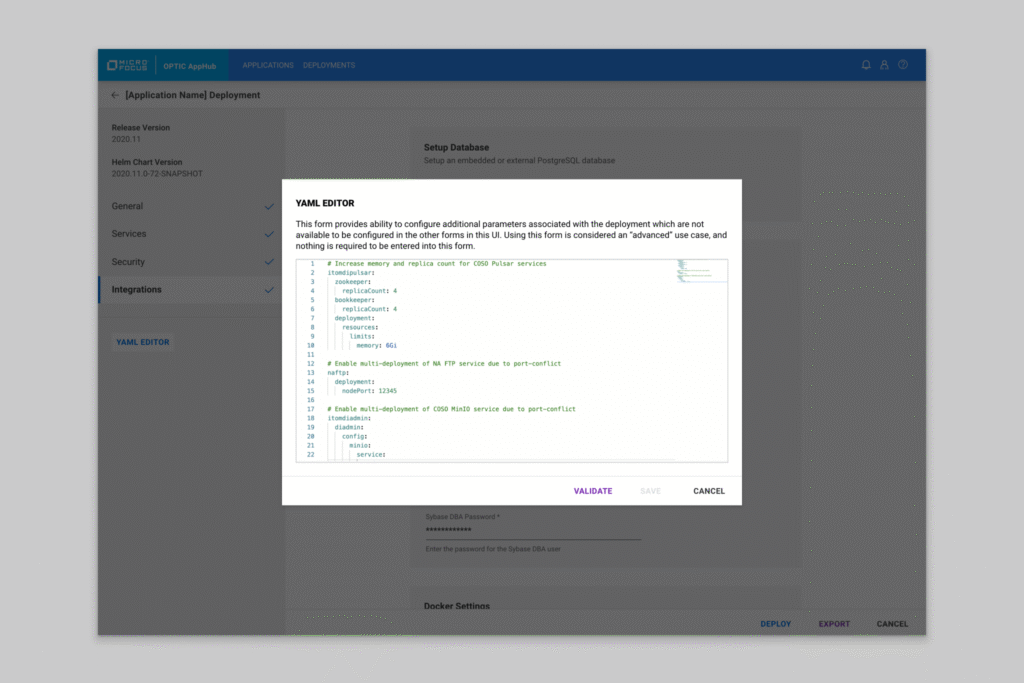Click the checkmark next to General
This screenshot has width=1024, height=683.
click(x=269, y=207)
